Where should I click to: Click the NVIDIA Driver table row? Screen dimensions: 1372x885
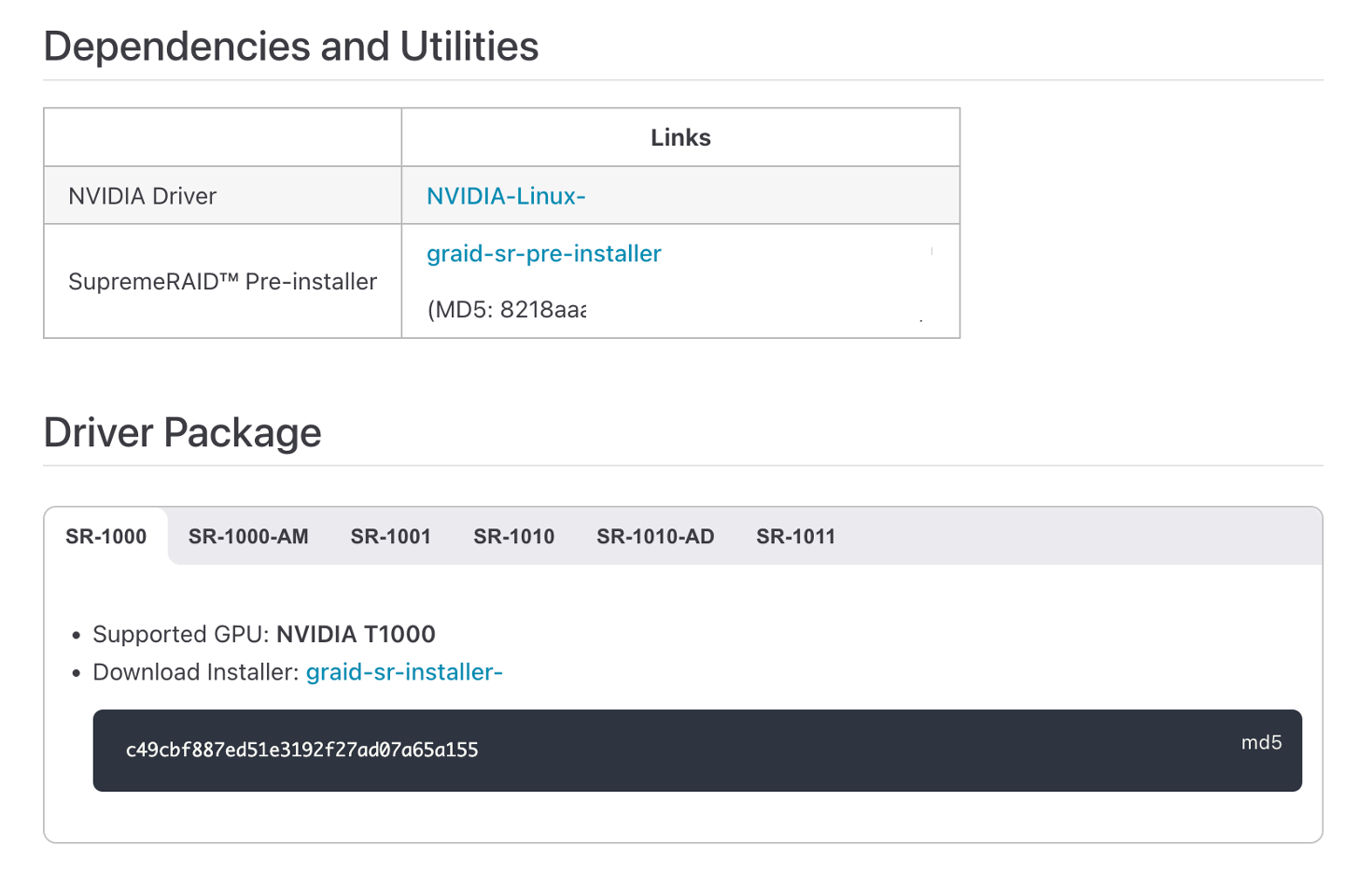tap(141, 195)
